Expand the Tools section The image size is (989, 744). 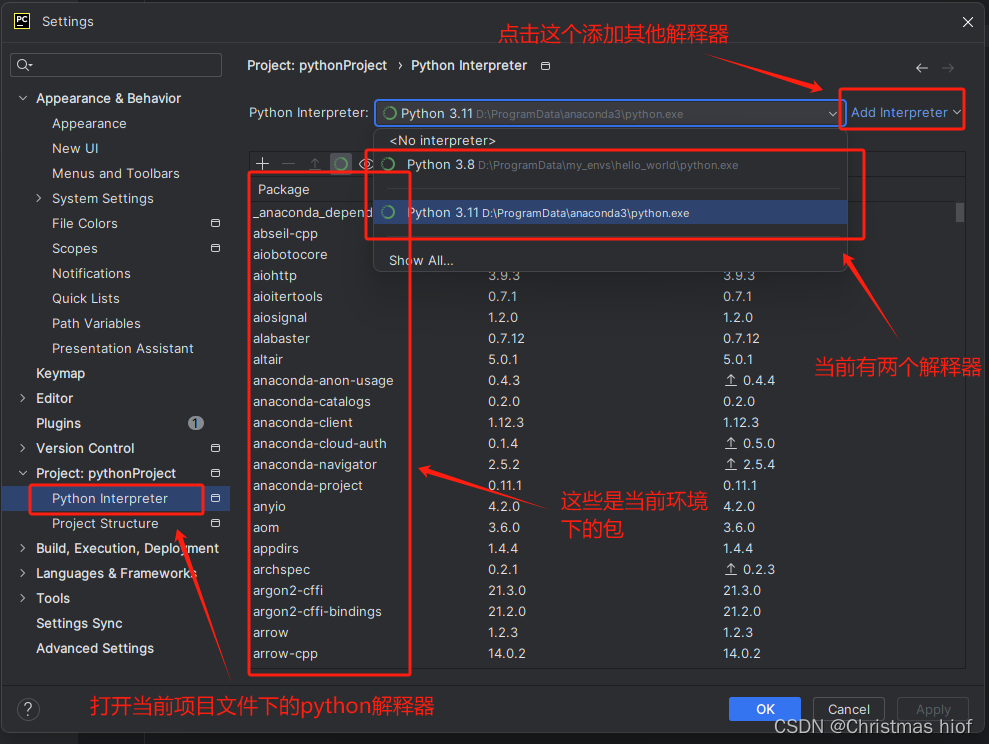(x=23, y=598)
